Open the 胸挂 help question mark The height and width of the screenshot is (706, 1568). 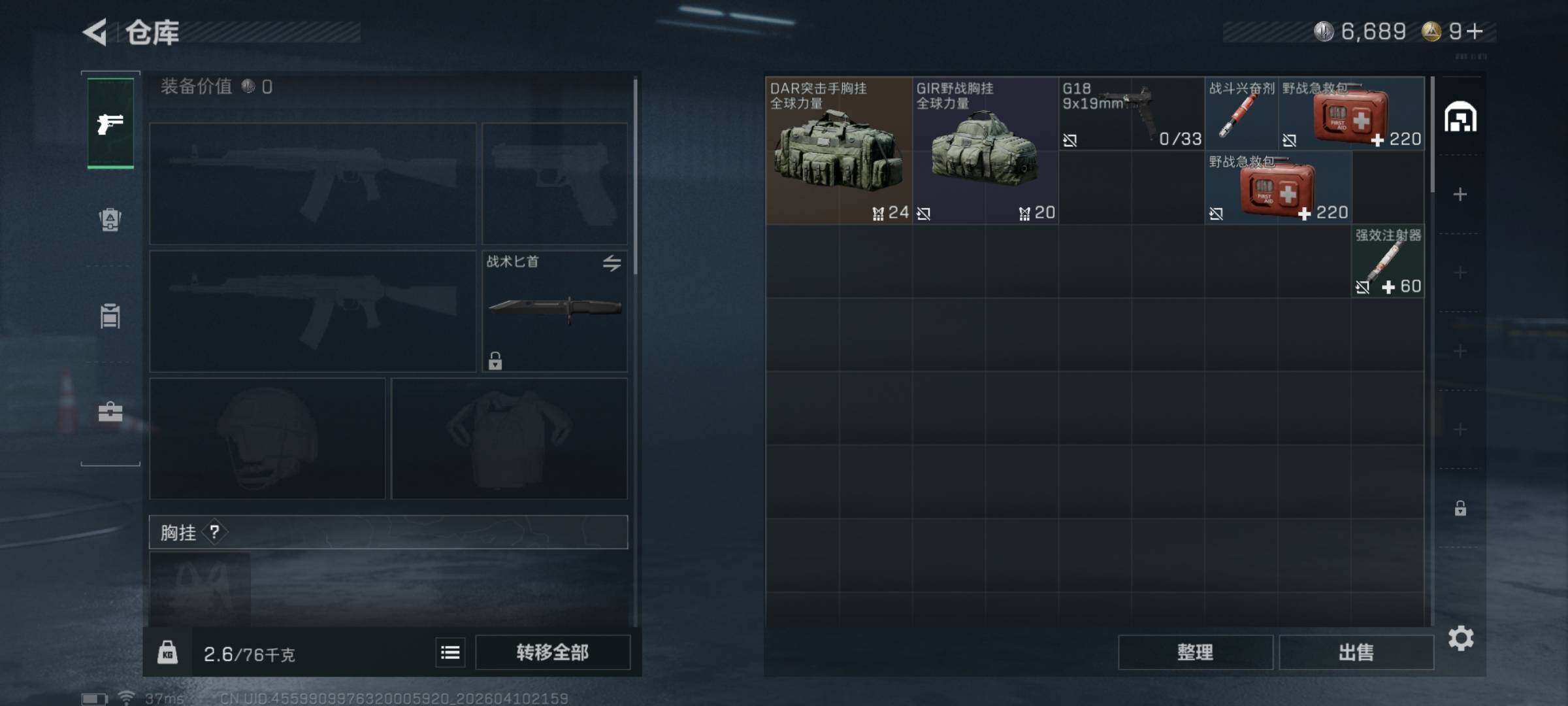tap(214, 532)
